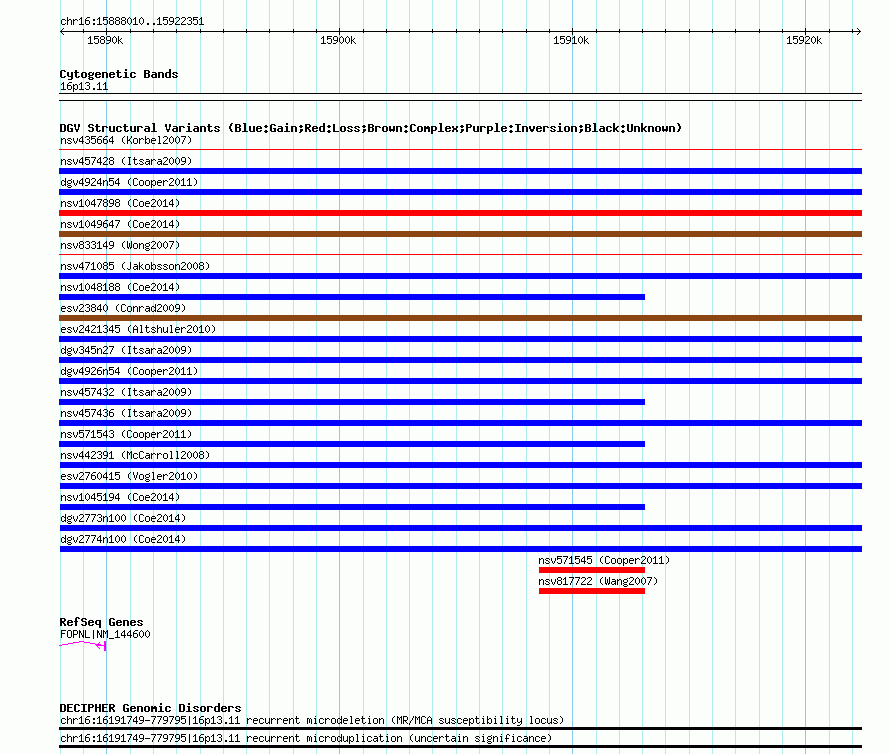Screen dimensions: 890x754
Task: Select the 16p13.11 band label
Action: tap(84, 86)
